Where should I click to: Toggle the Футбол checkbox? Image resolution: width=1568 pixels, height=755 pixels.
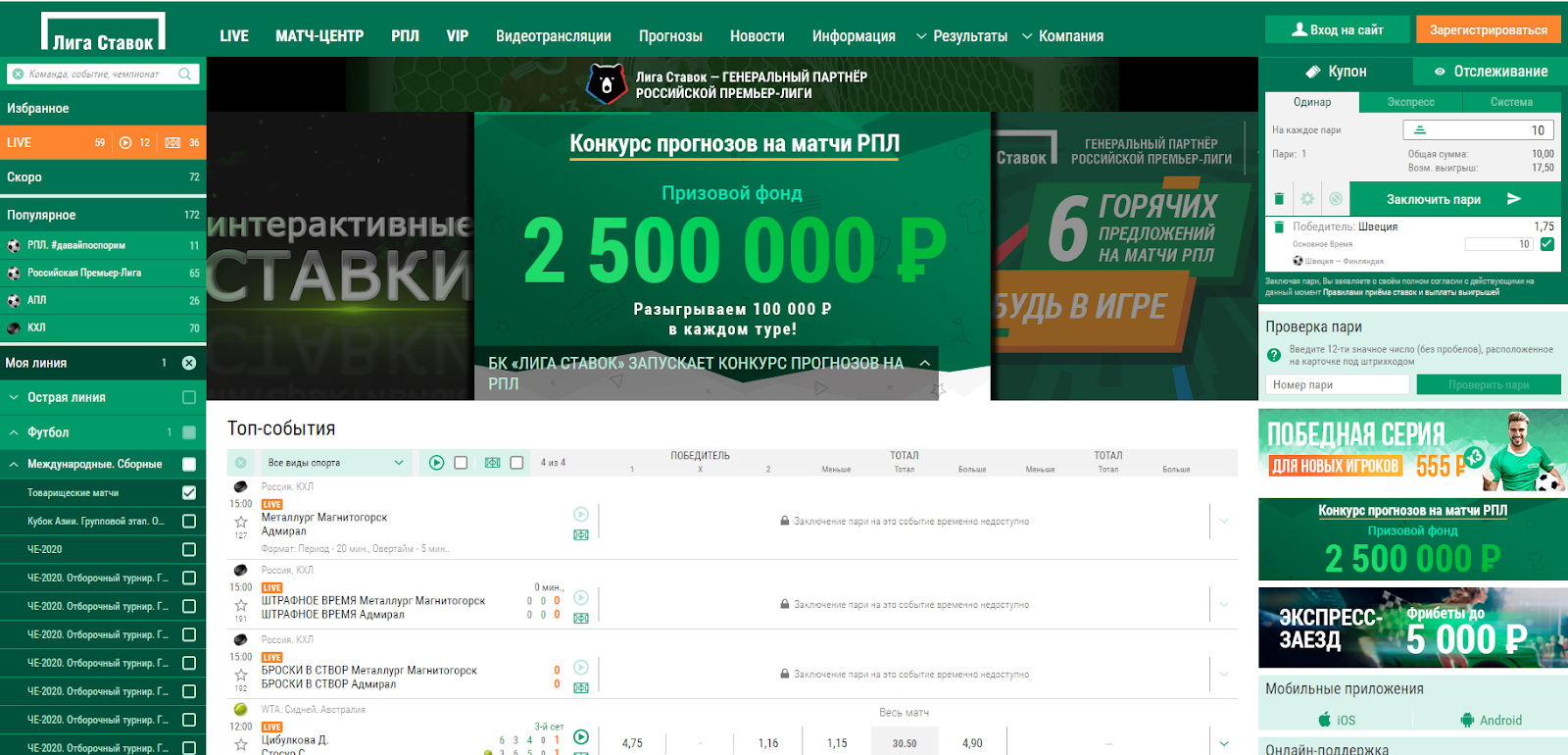coord(189,432)
